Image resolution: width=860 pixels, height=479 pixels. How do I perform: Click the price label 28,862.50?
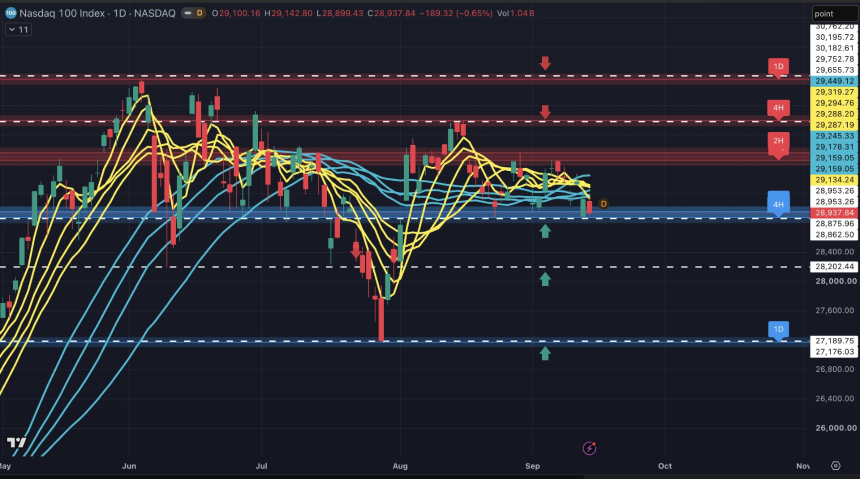pyautogui.click(x=834, y=235)
